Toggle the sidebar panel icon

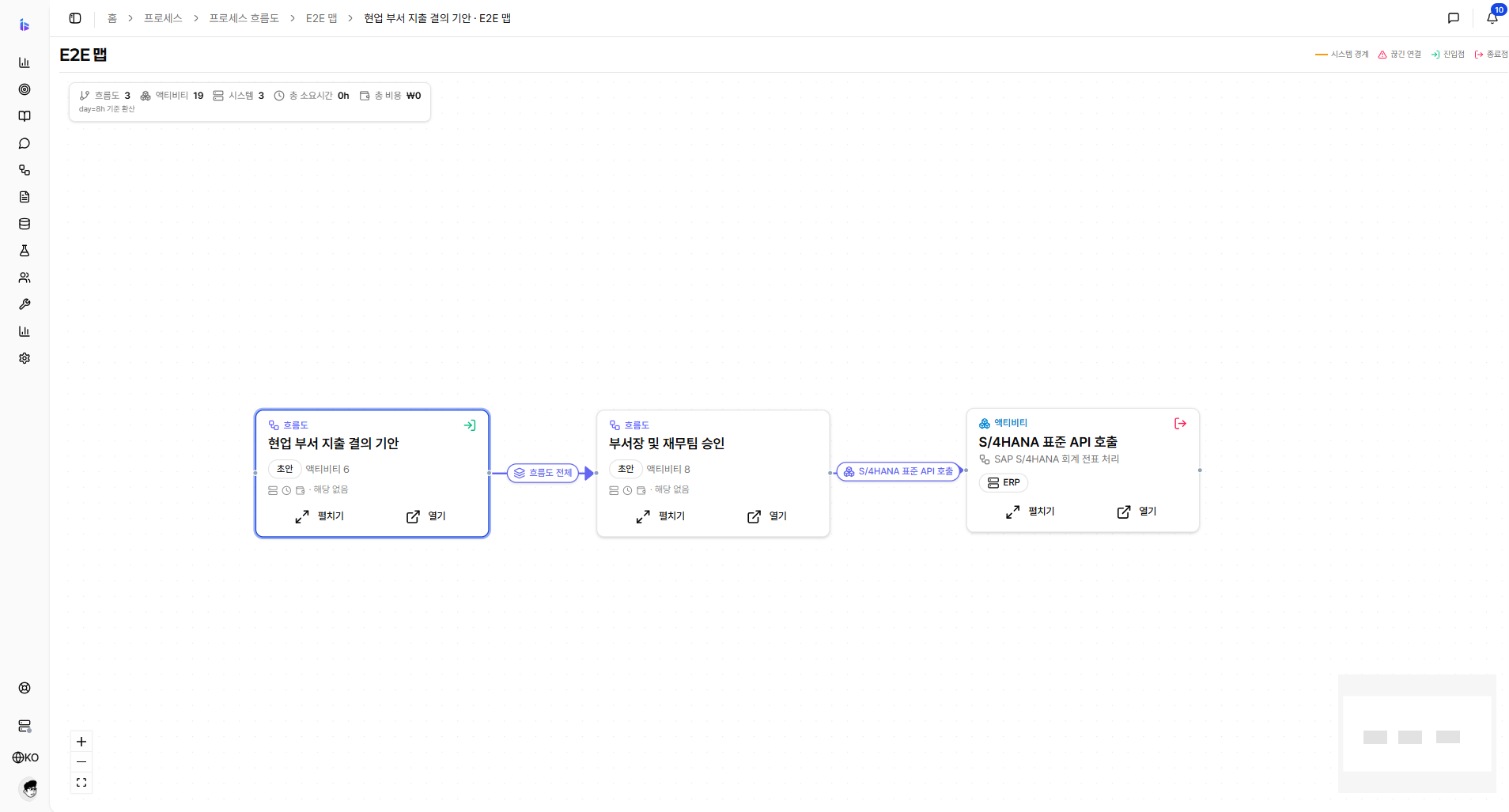75,18
